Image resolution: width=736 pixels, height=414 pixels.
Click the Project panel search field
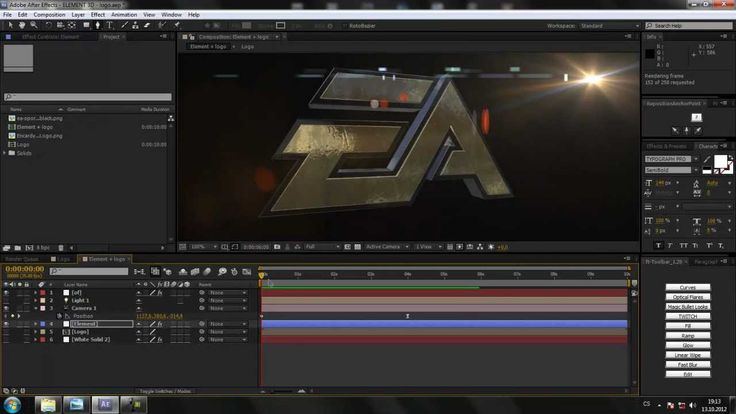click(88, 97)
